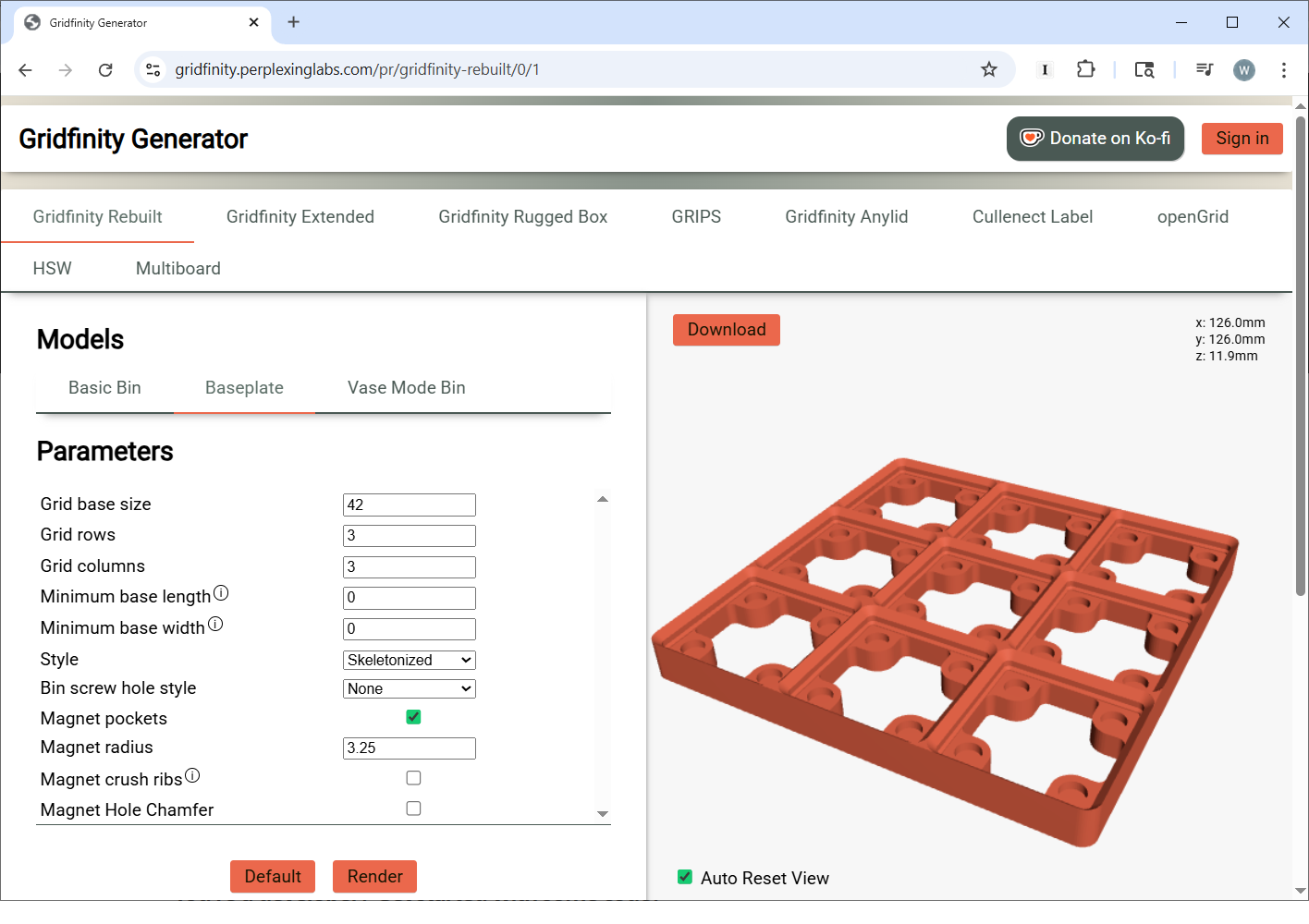The height and width of the screenshot is (924, 1309).
Task: Click the page vertical scrollbar thumb
Action: click(1301, 356)
